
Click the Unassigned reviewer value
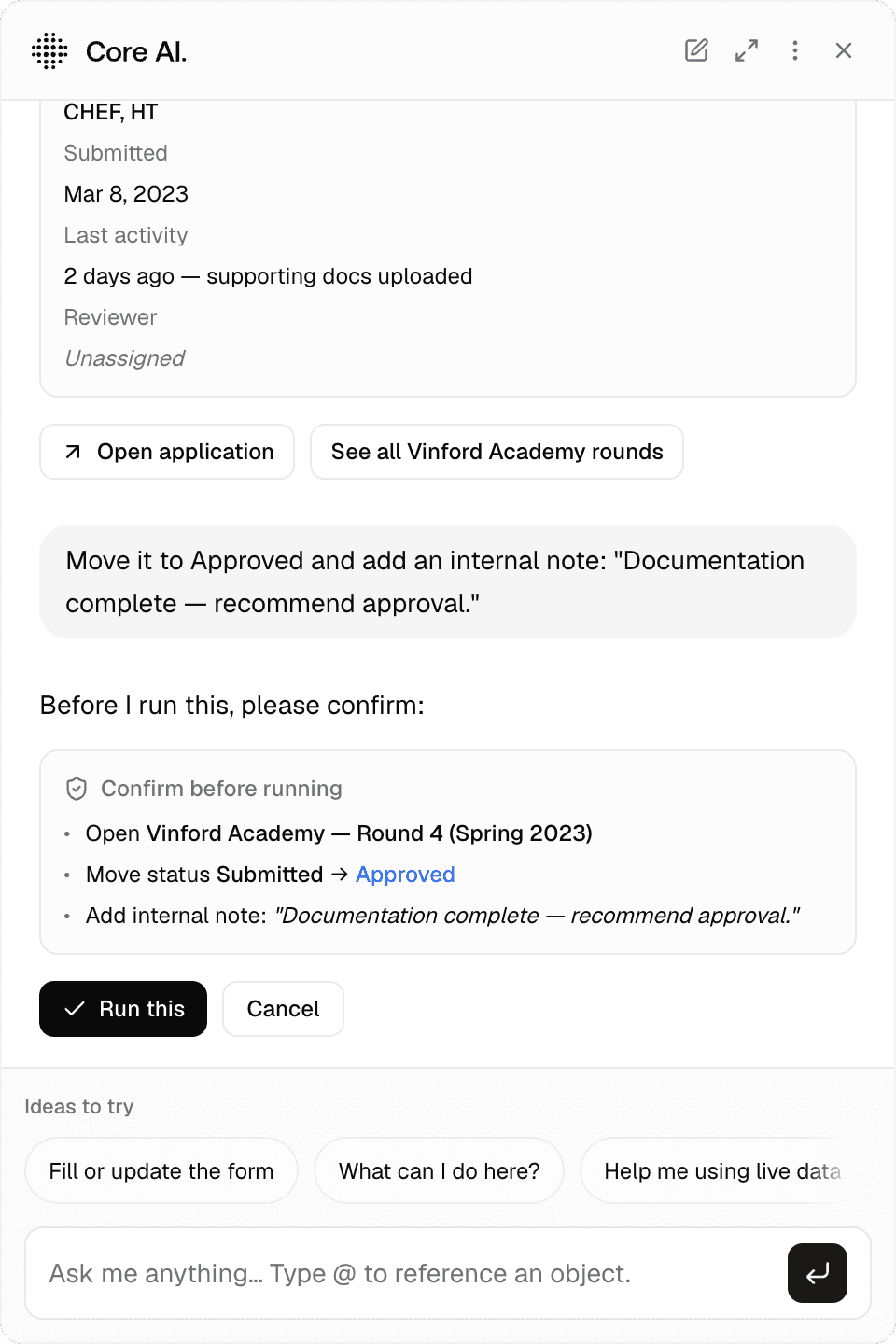pos(124,358)
